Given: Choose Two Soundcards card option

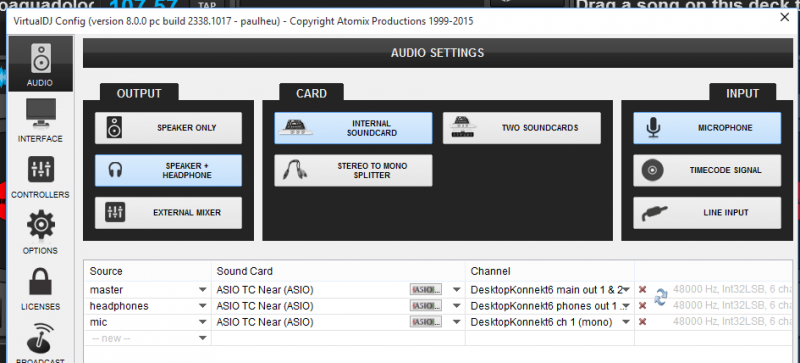Looking at the screenshot, I should coord(521,128).
